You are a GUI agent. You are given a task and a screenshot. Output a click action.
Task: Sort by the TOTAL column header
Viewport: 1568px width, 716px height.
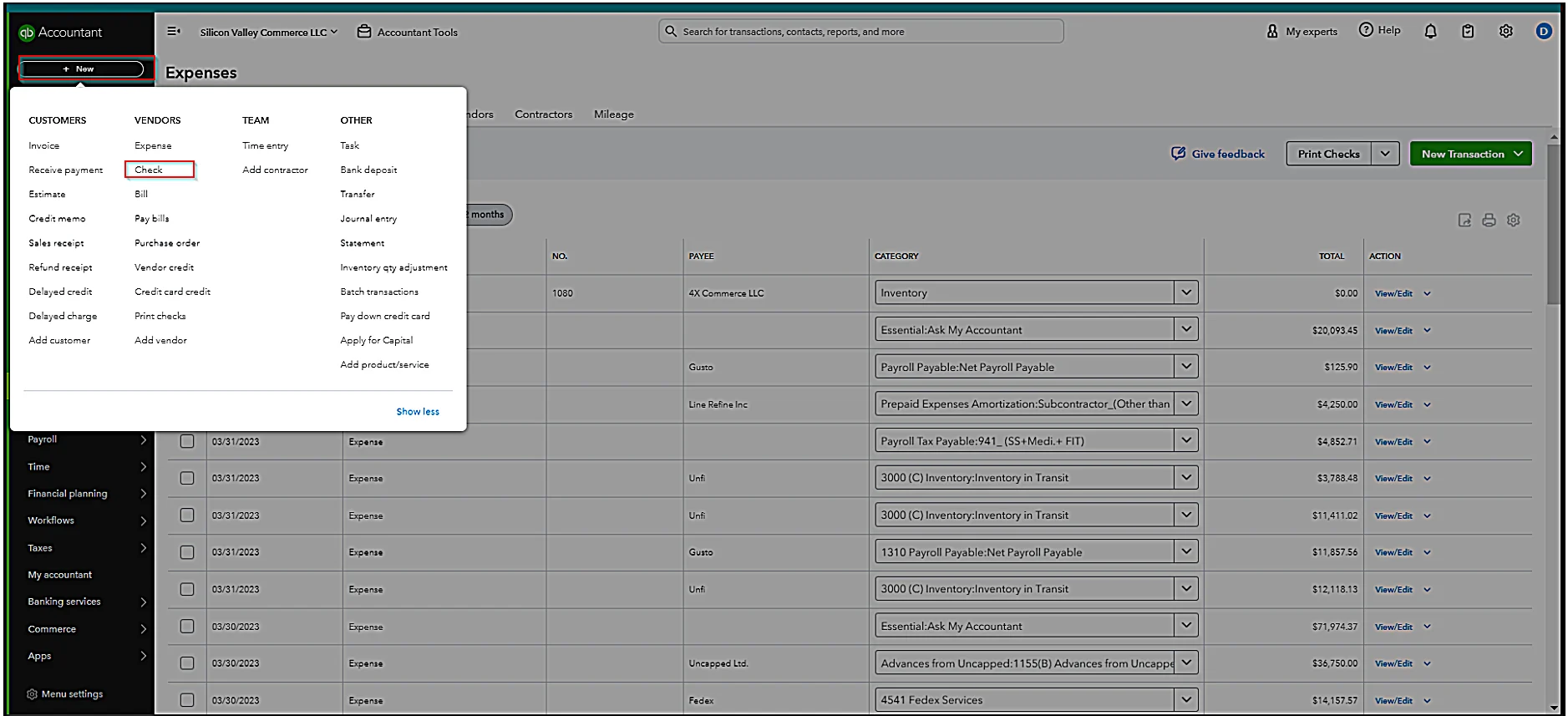coord(1332,256)
